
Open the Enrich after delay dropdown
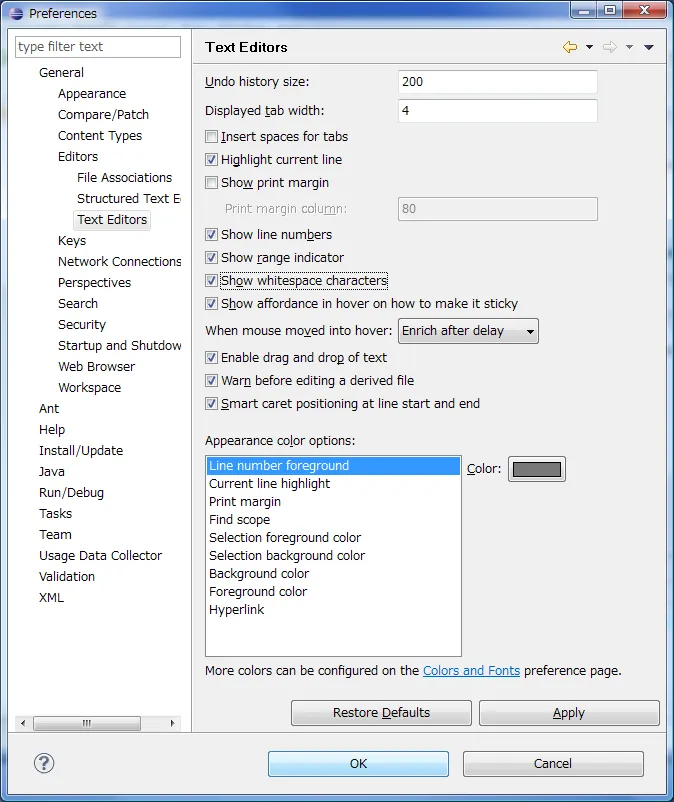468,331
